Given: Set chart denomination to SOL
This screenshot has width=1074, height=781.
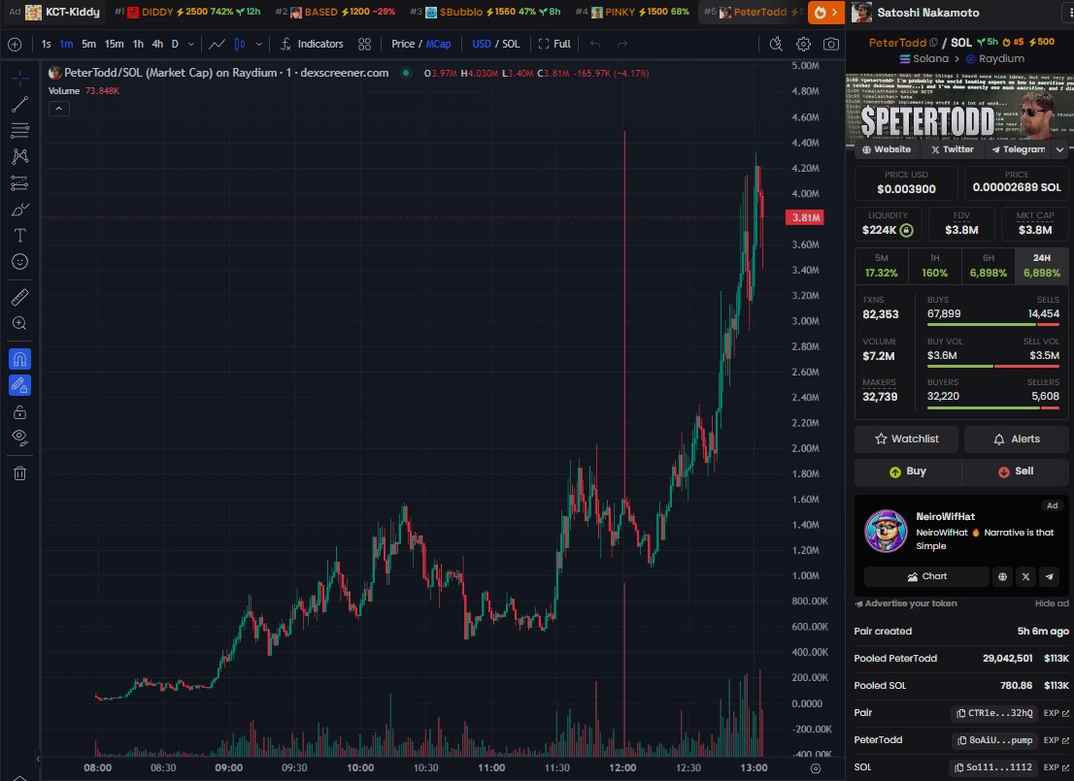Looking at the screenshot, I should click(x=511, y=45).
